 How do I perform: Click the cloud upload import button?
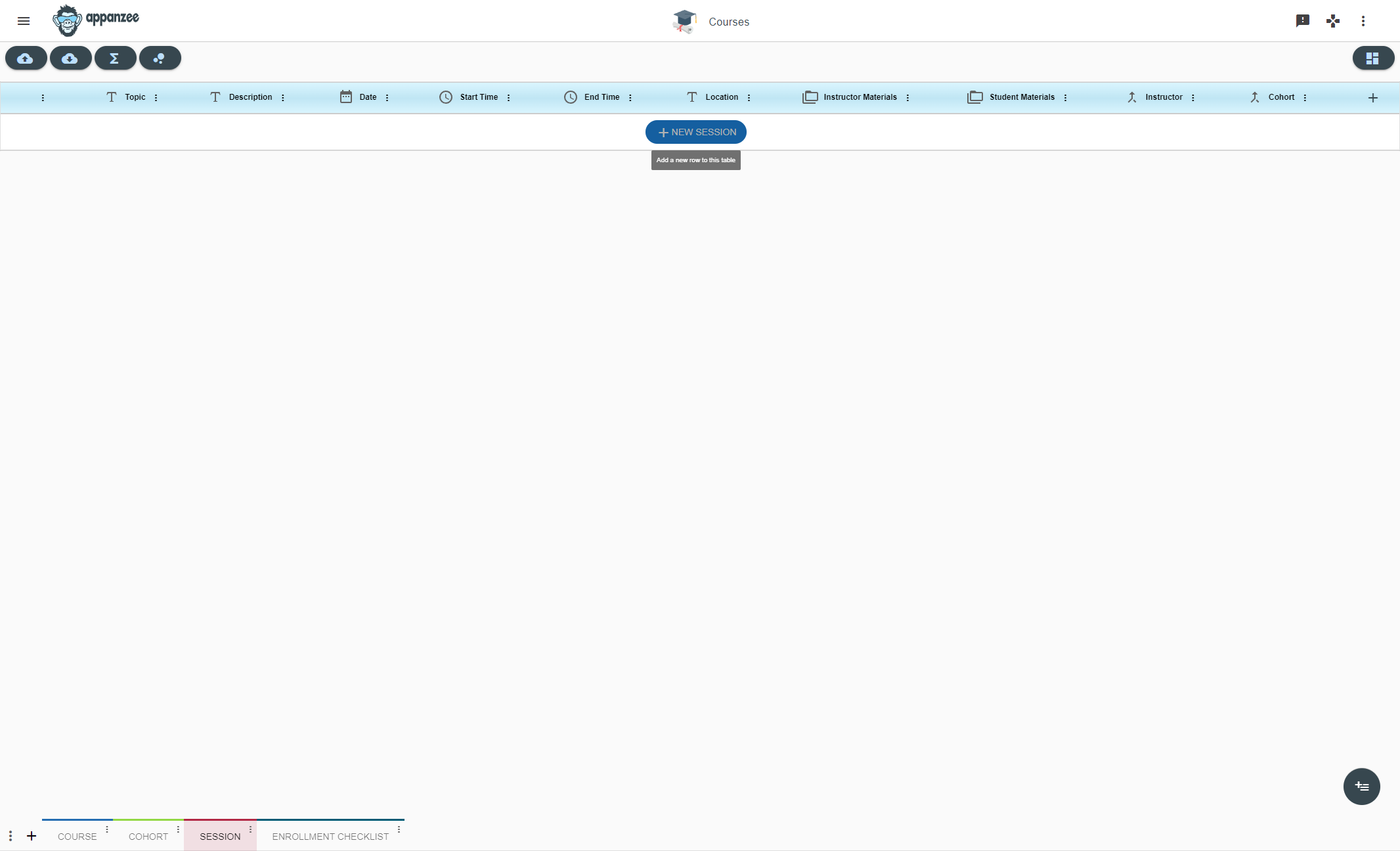(x=26, y=58)
